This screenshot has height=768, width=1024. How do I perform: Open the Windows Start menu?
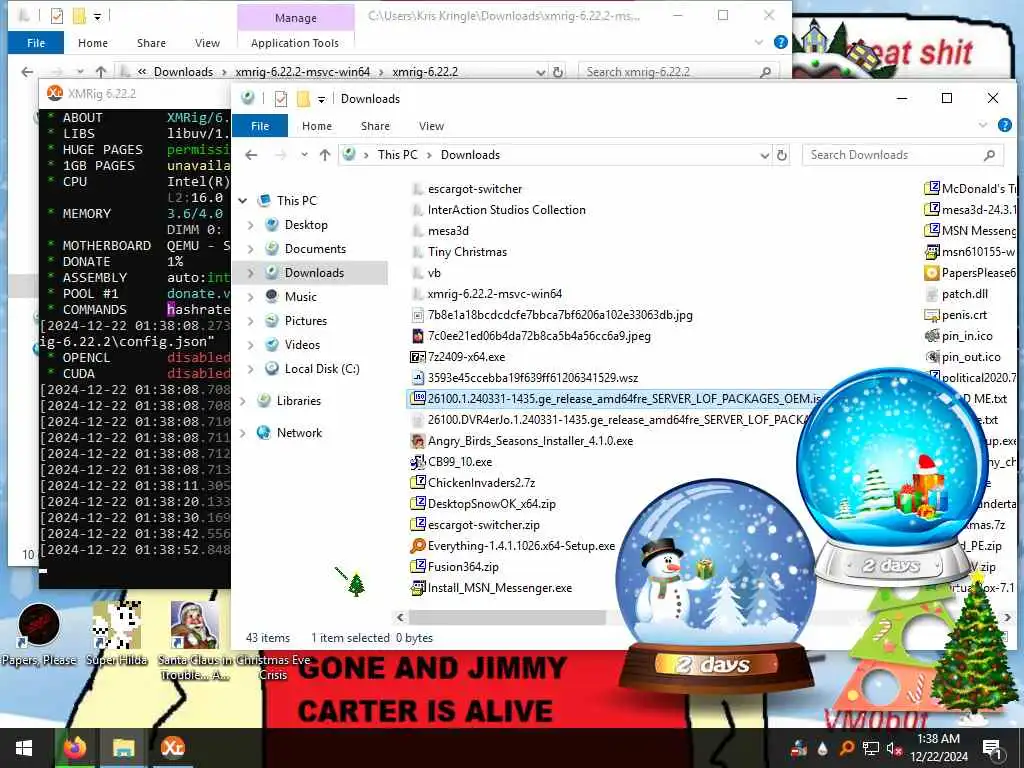click(24, 748)
